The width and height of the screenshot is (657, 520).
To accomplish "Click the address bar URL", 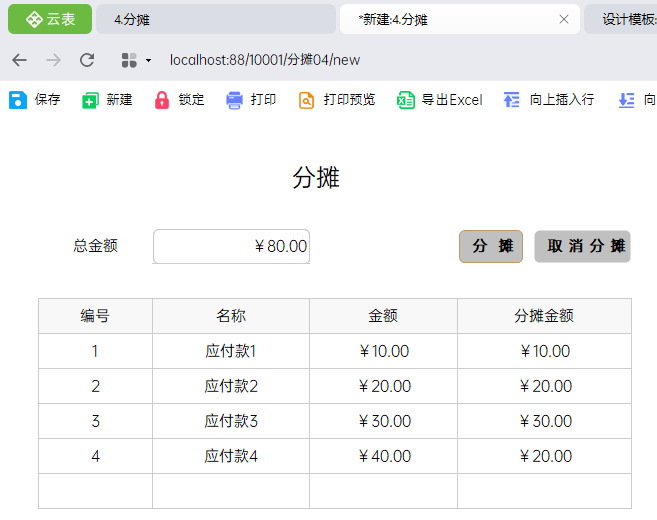I will (x=265, y=60).
